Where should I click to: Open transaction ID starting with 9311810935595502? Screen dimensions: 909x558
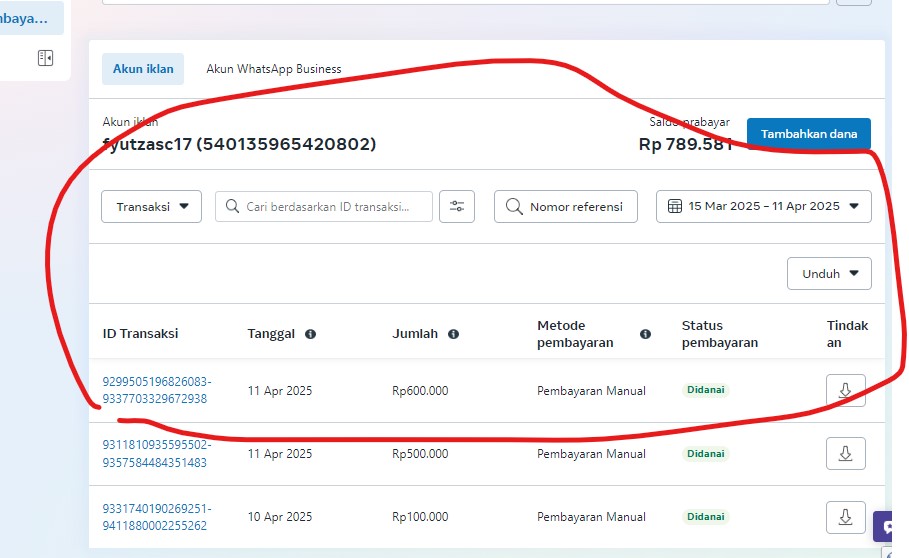click(156, 453)
